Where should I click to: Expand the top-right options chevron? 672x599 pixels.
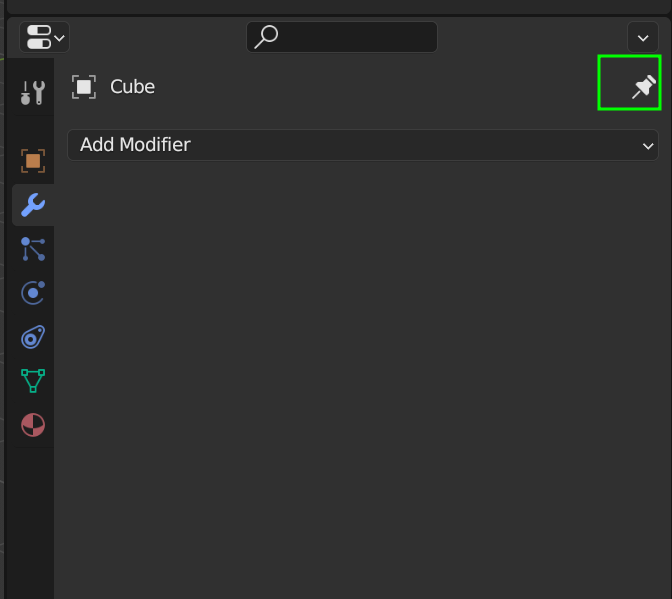tap(643, 38)
